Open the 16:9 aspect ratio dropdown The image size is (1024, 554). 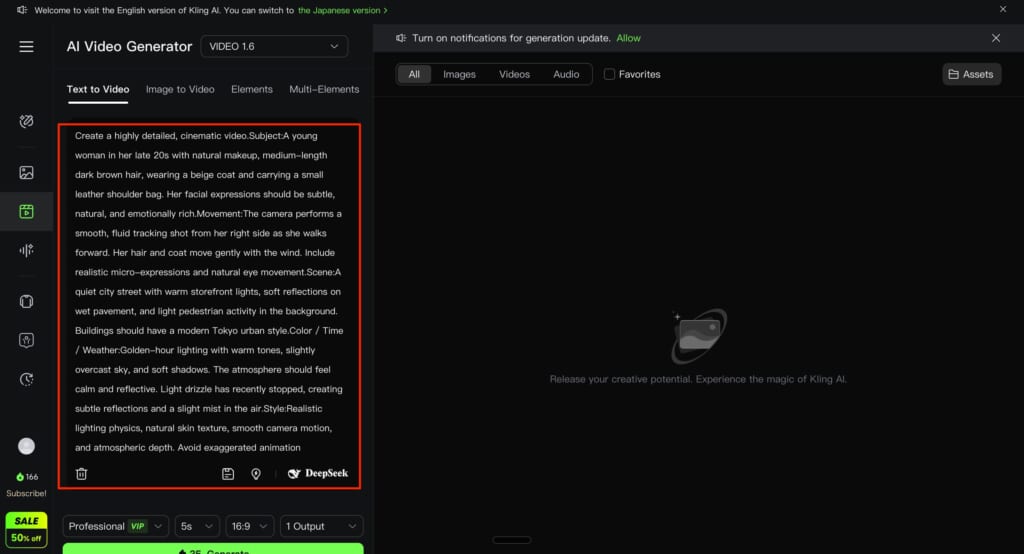pyautogui.click(x=251, y=526)
